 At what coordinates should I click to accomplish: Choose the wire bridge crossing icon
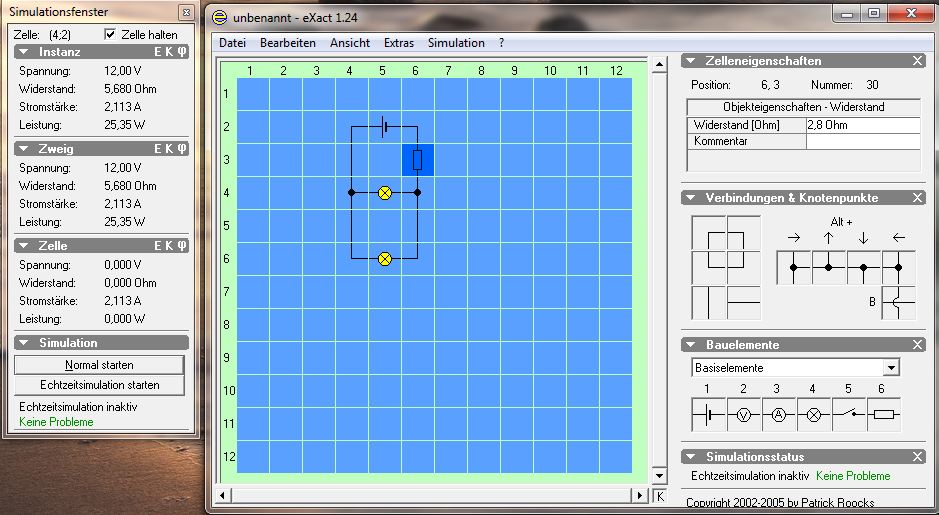898,302
